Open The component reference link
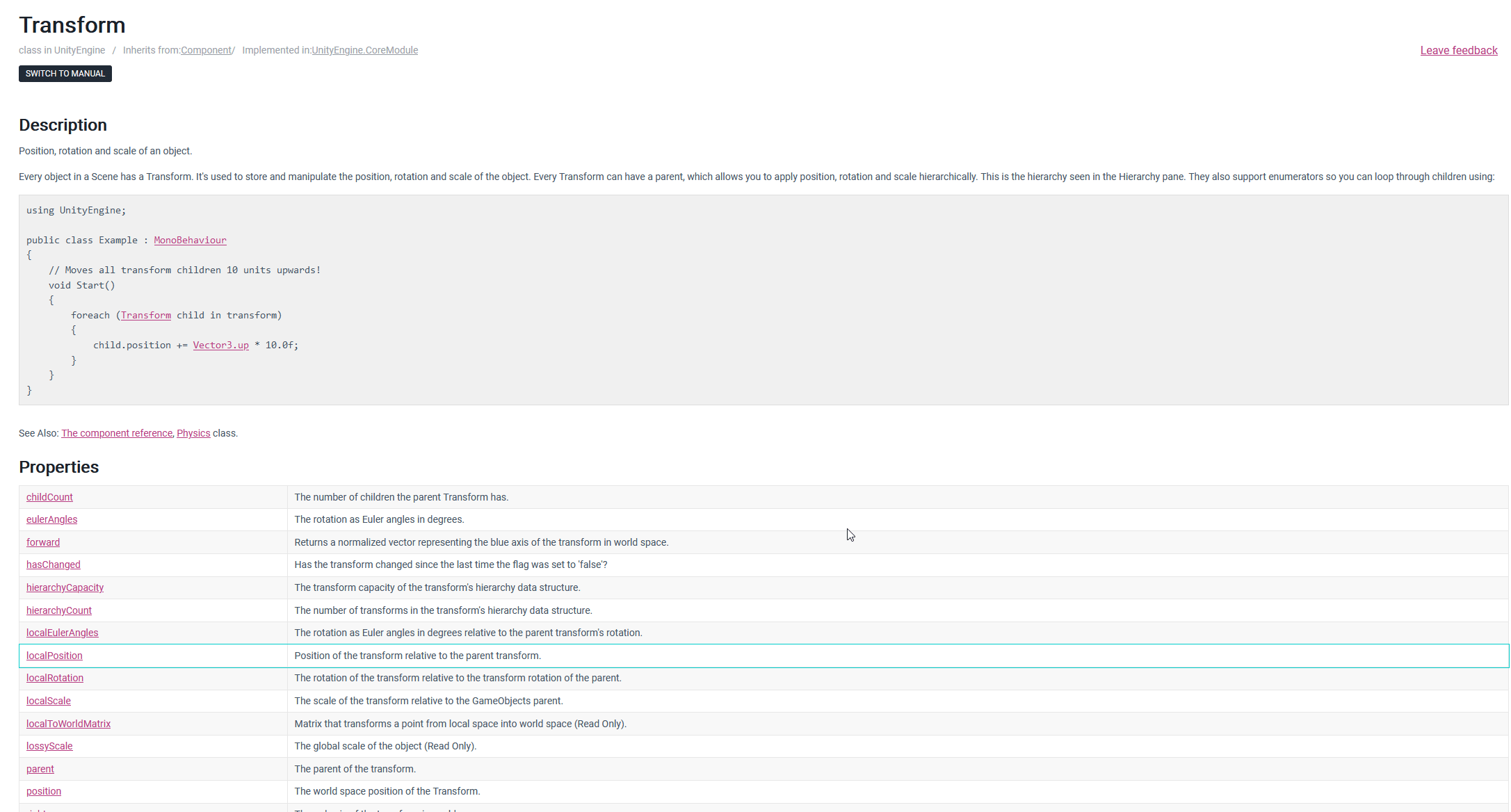 pyautogui.click(x=116, y=433)
